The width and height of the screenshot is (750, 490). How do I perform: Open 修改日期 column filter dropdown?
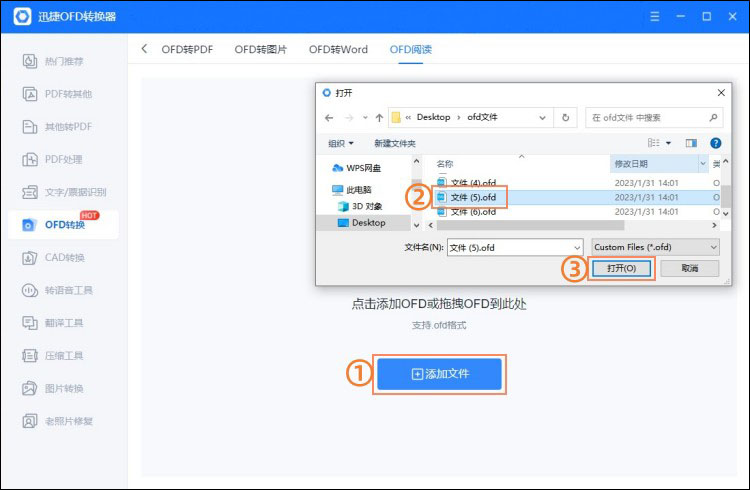click(703, 164)
